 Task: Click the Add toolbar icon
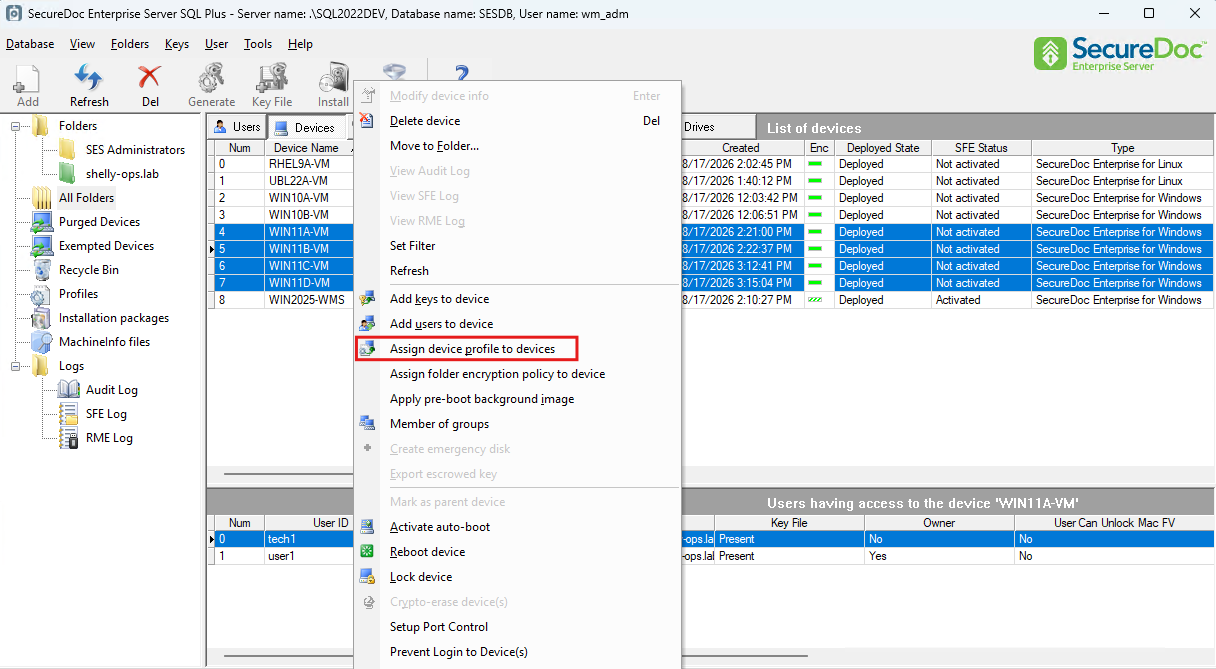(x=27, y=80)
